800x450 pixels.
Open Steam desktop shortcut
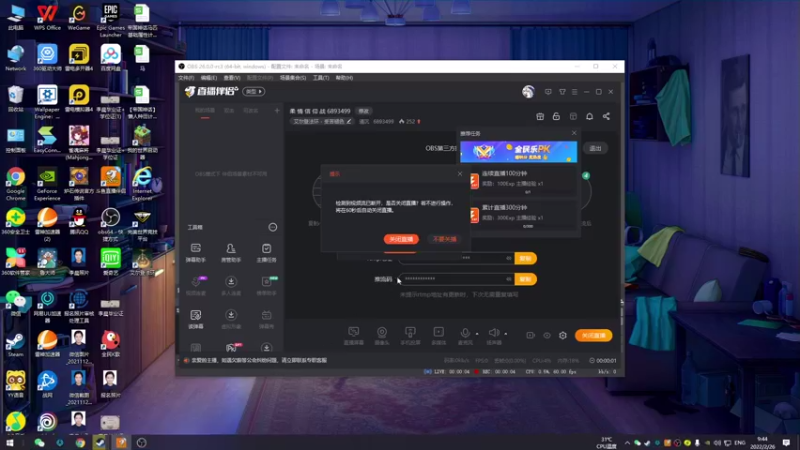pos(15,344)
